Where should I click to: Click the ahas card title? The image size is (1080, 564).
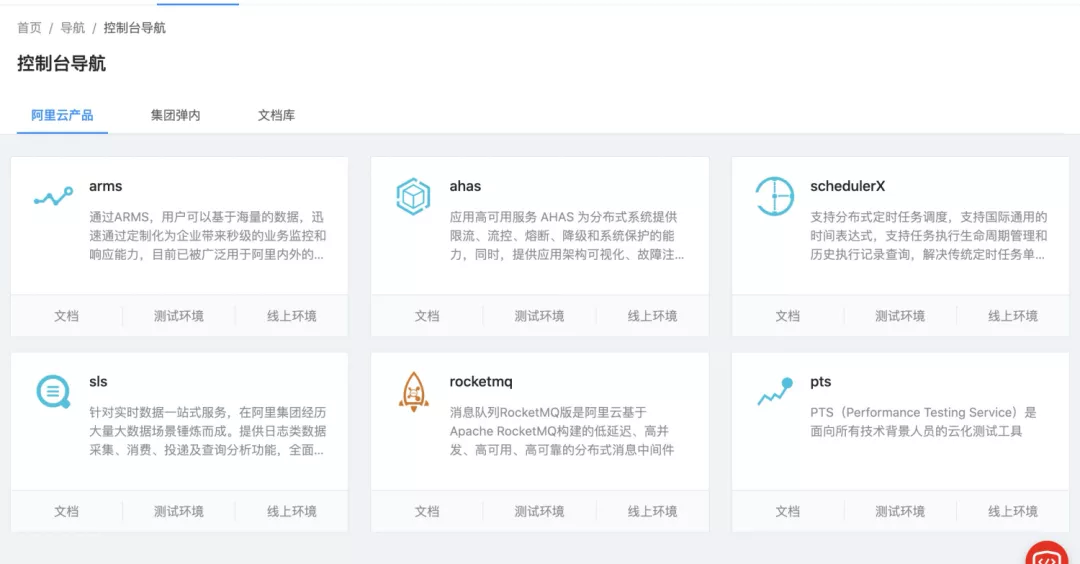point(465,186)
